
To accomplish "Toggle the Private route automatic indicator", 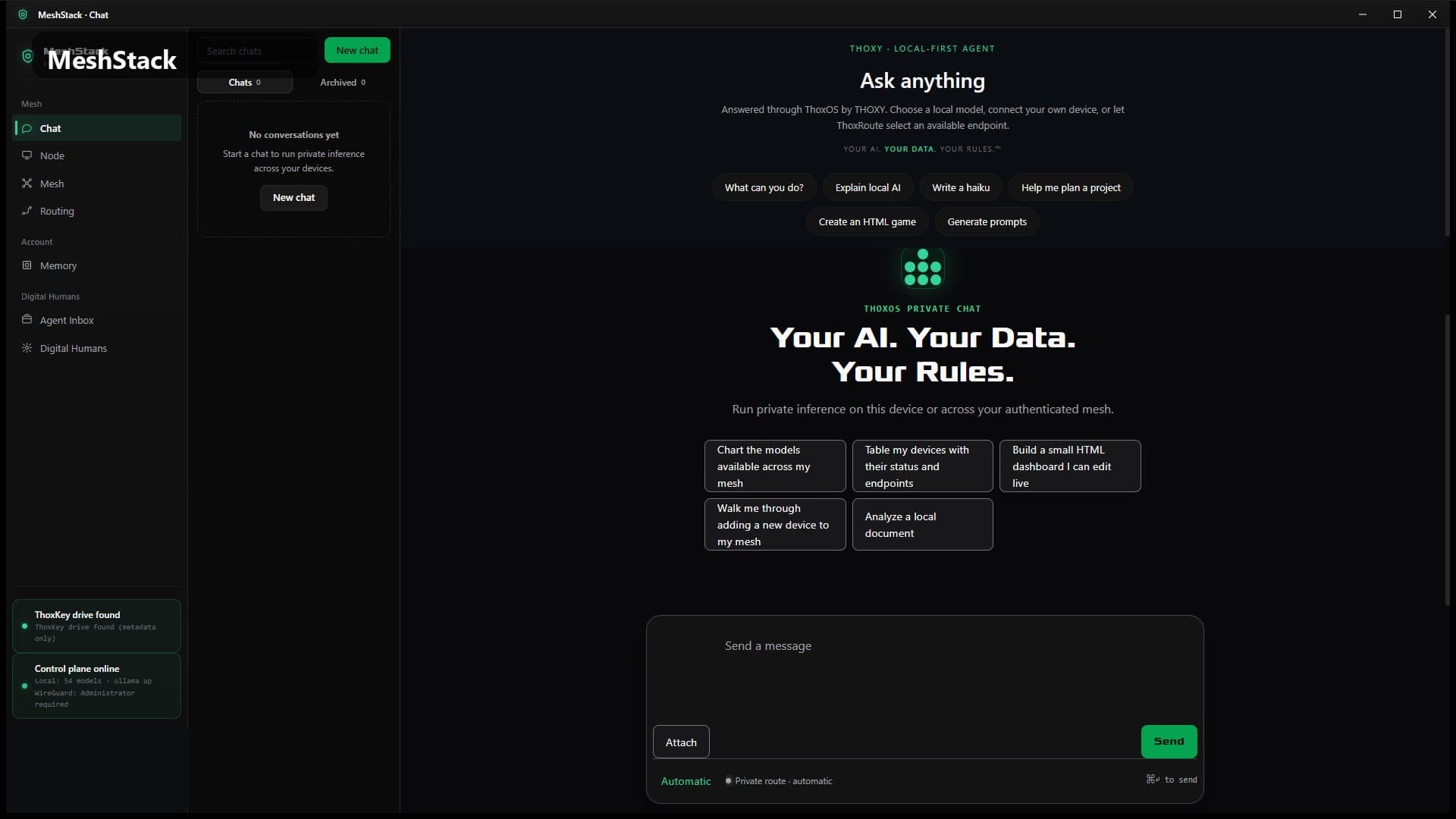I will point(779,781).
